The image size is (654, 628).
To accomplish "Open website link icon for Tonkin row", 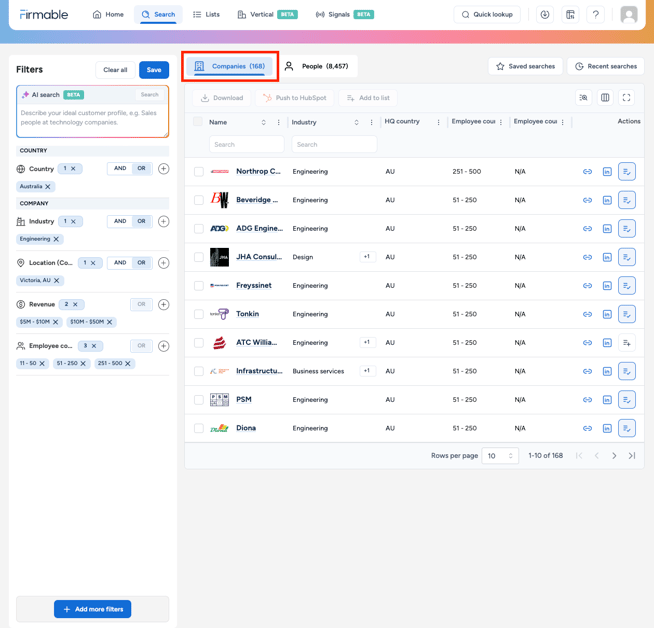I will point(587,314).
